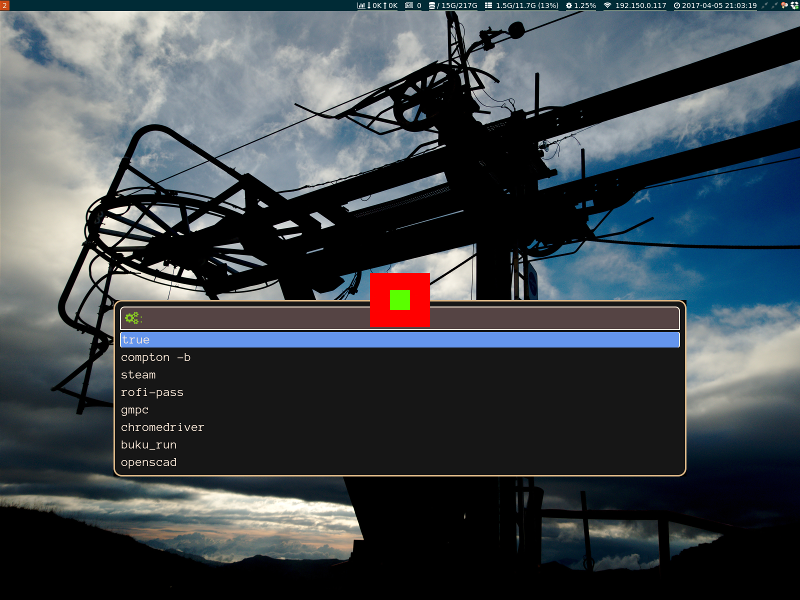This screenshot has width=800, height=600.
Task: Click the CPU load 1.25% indicator
Action: (581, 5)
